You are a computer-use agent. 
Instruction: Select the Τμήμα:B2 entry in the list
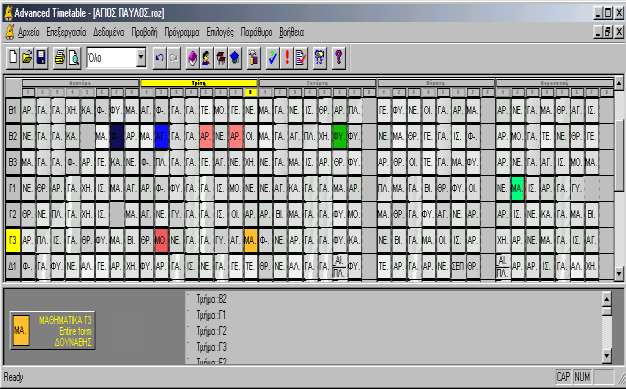[212, 299]
